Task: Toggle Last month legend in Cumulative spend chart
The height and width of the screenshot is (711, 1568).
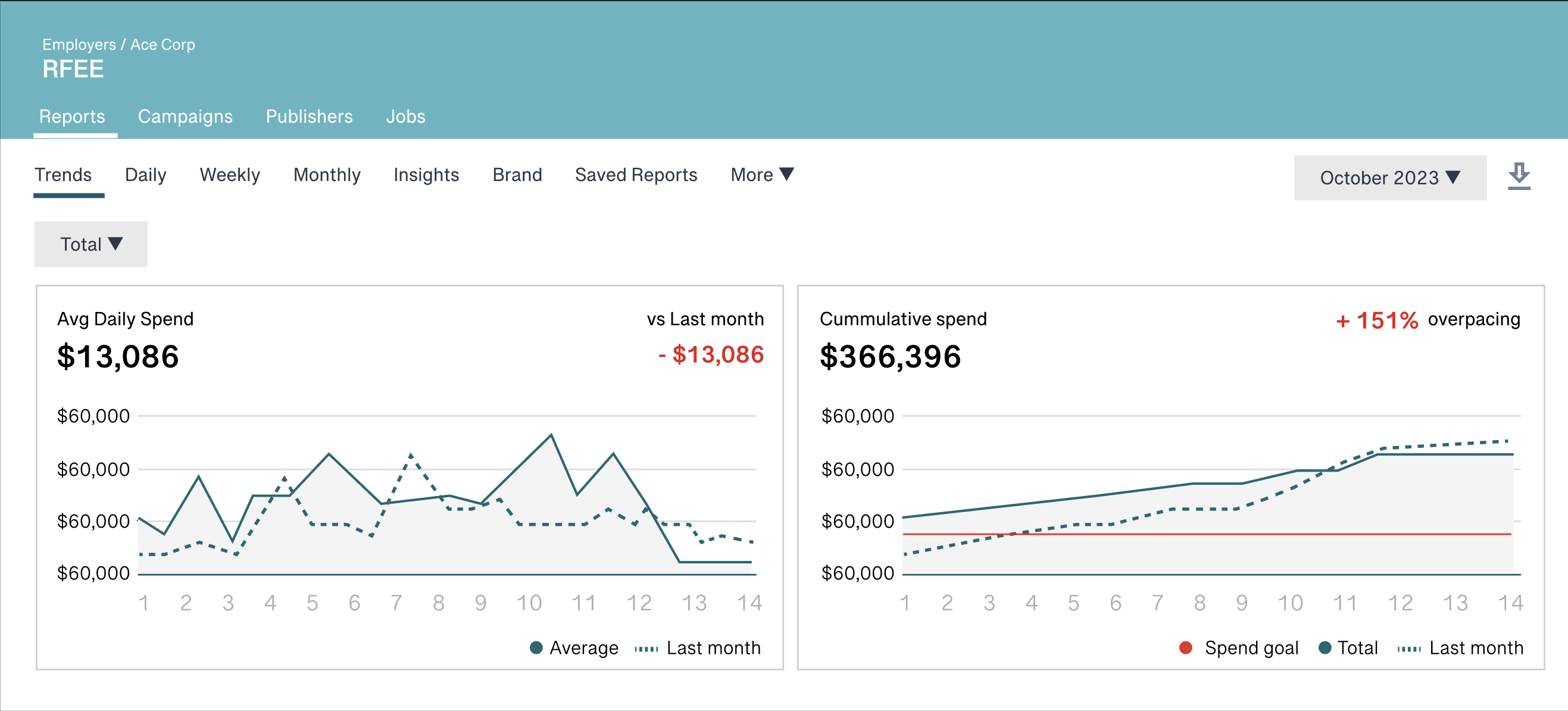Action: (1460, 648)
